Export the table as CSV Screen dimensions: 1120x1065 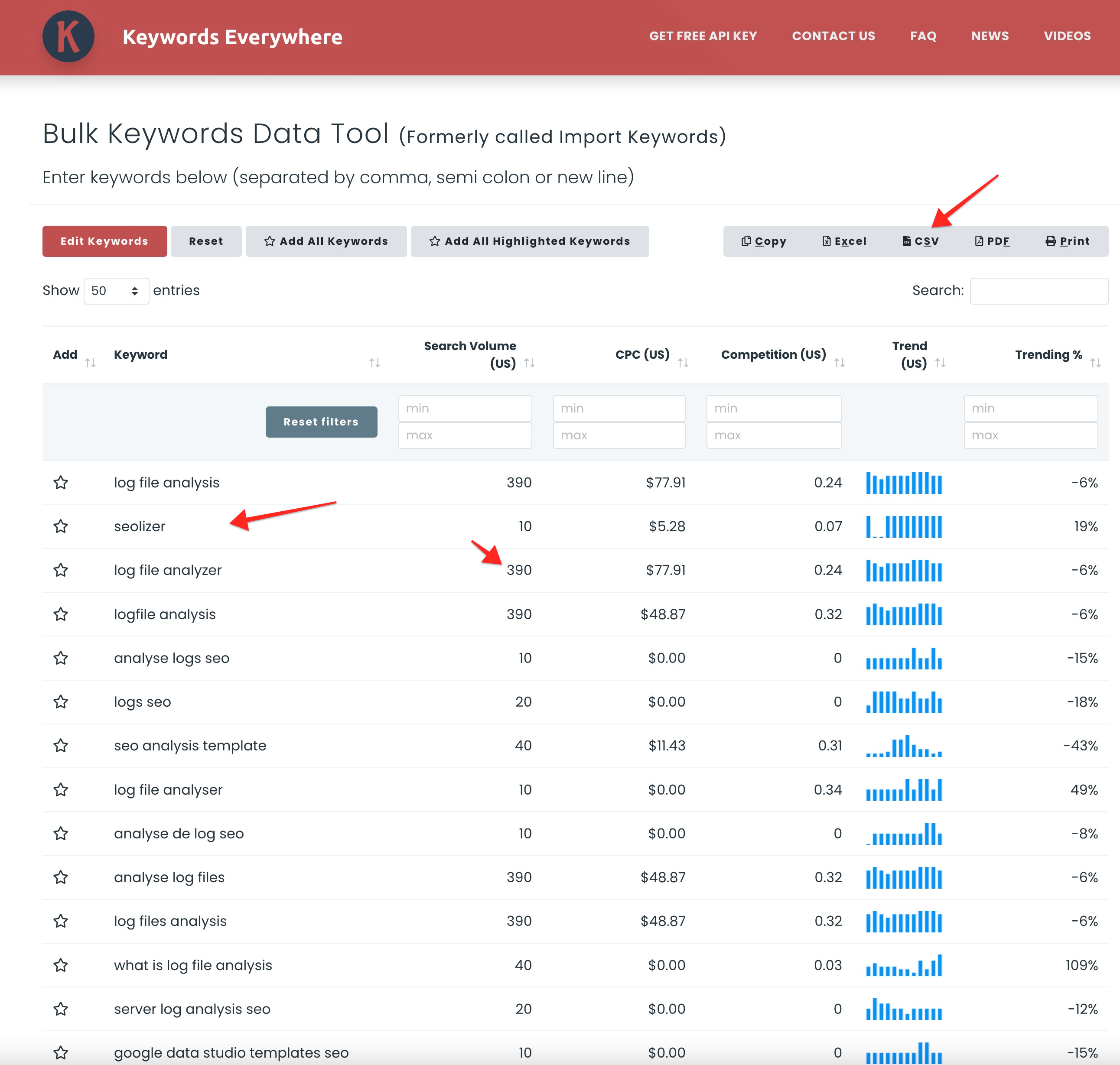click(920, 241)
